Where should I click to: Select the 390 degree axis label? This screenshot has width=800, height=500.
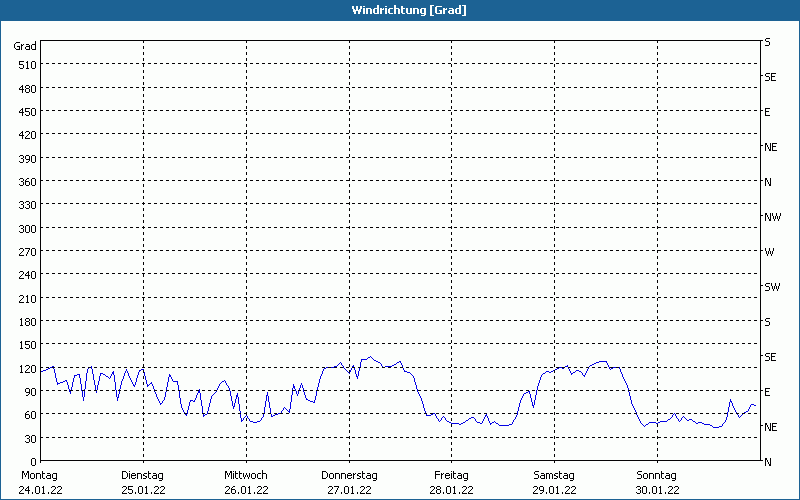click(x=28, y=159)
